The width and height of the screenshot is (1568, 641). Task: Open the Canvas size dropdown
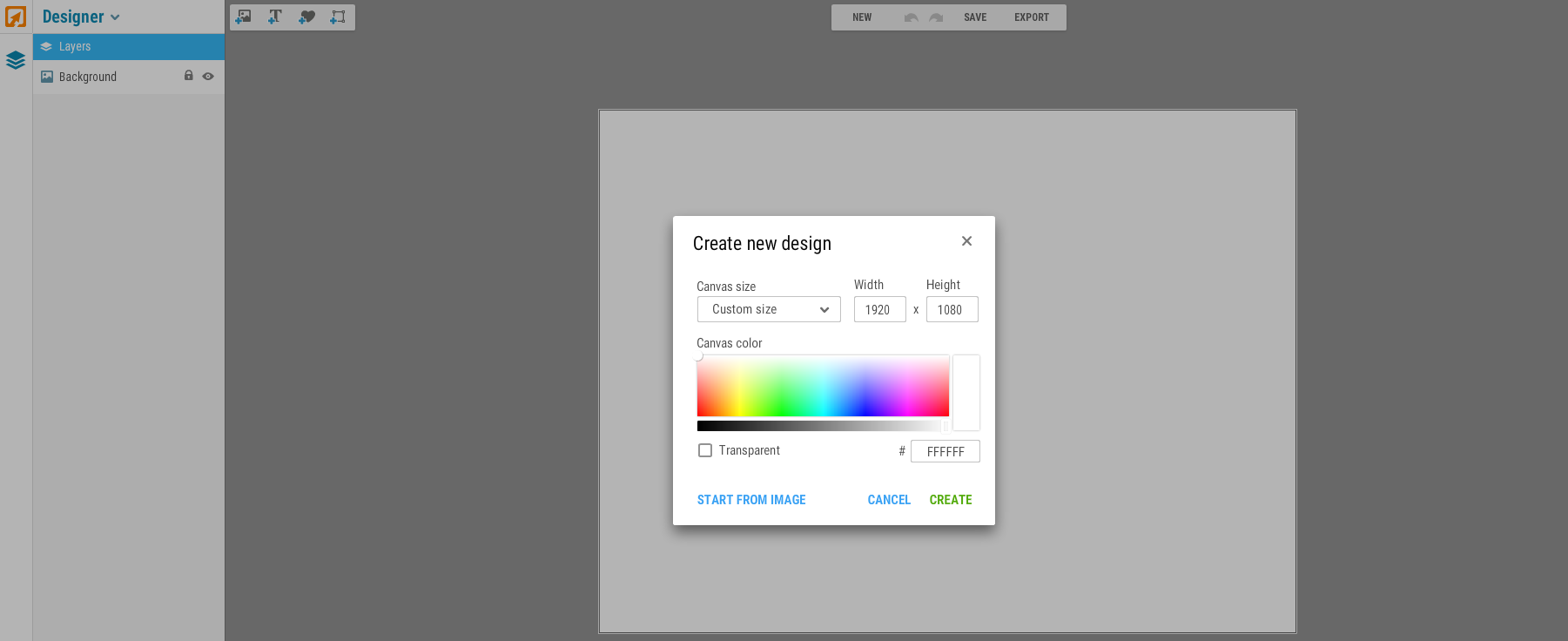(x=769, y=309)
